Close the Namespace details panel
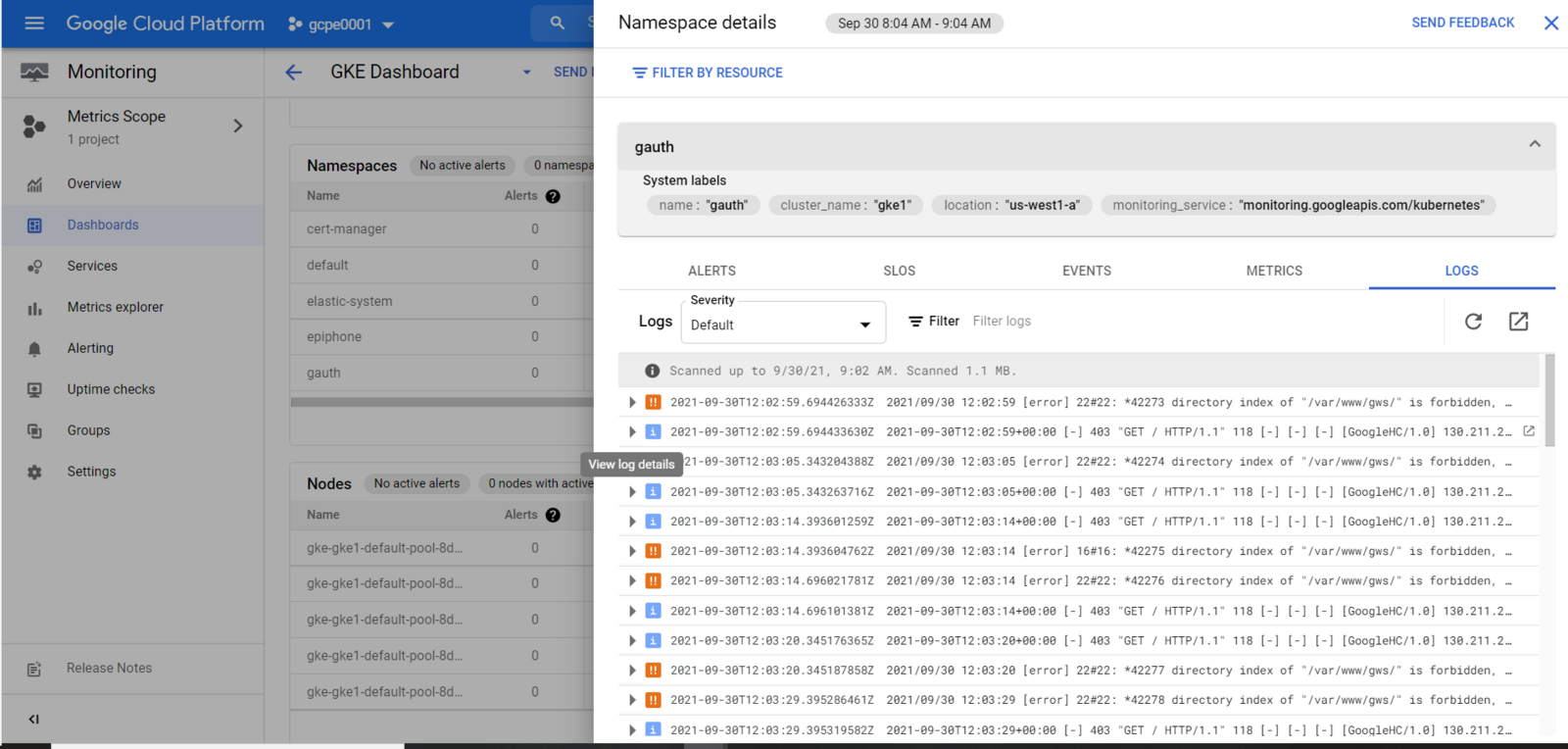 point(1550,23)
